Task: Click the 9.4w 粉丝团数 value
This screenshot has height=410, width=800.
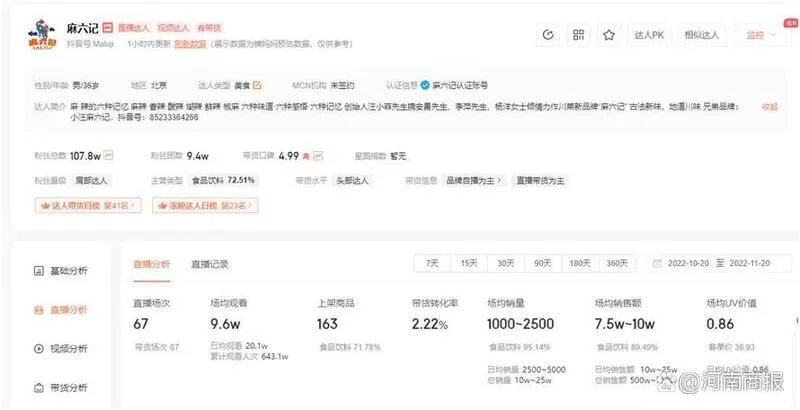Action: click(197, 156)
